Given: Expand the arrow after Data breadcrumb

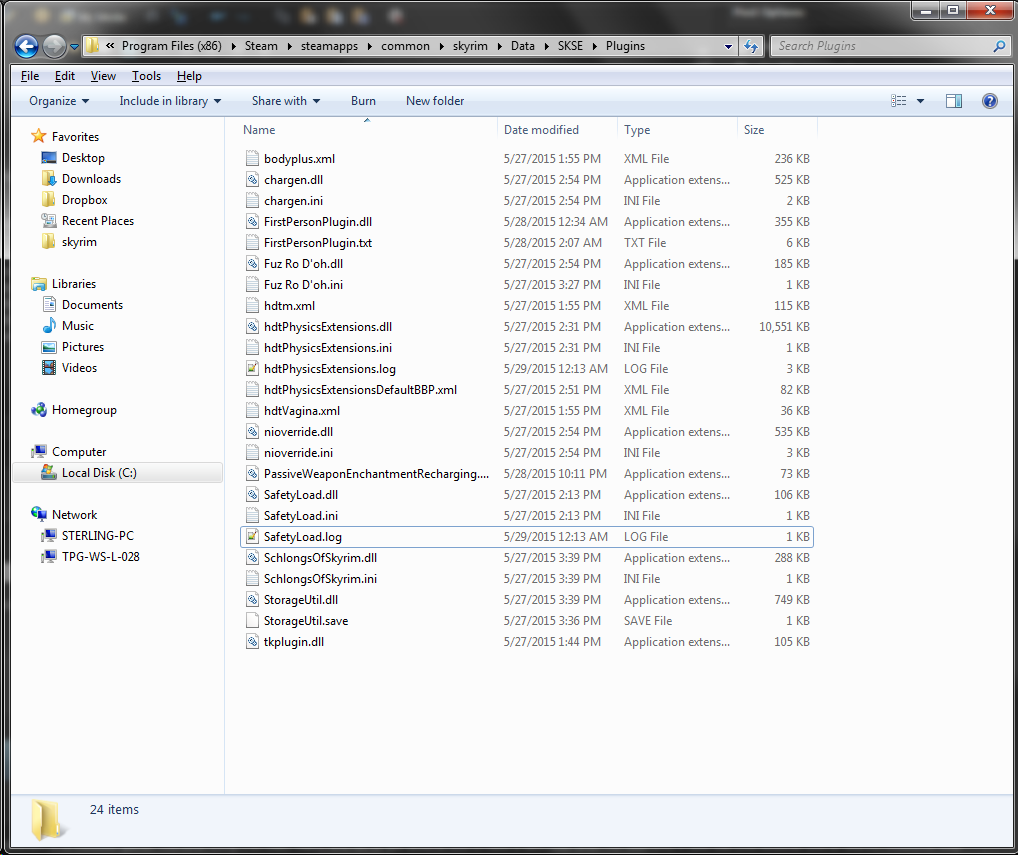Looking at the screenshot, I should [546, 46].
